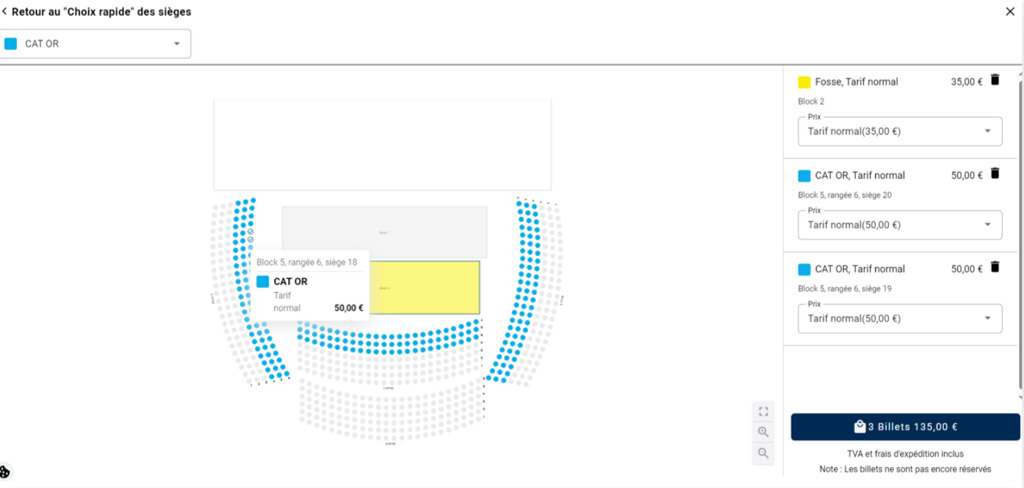
Task: Return to "Choix rapide" des sièges
Action: point(101,12)
